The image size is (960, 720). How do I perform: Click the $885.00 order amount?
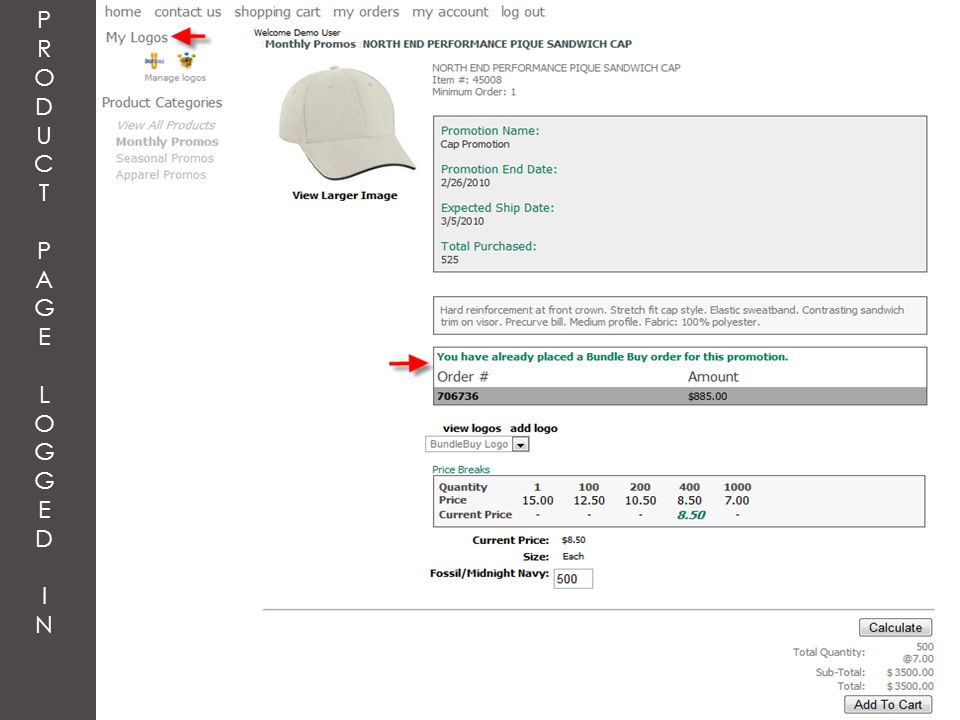(707, 396)
